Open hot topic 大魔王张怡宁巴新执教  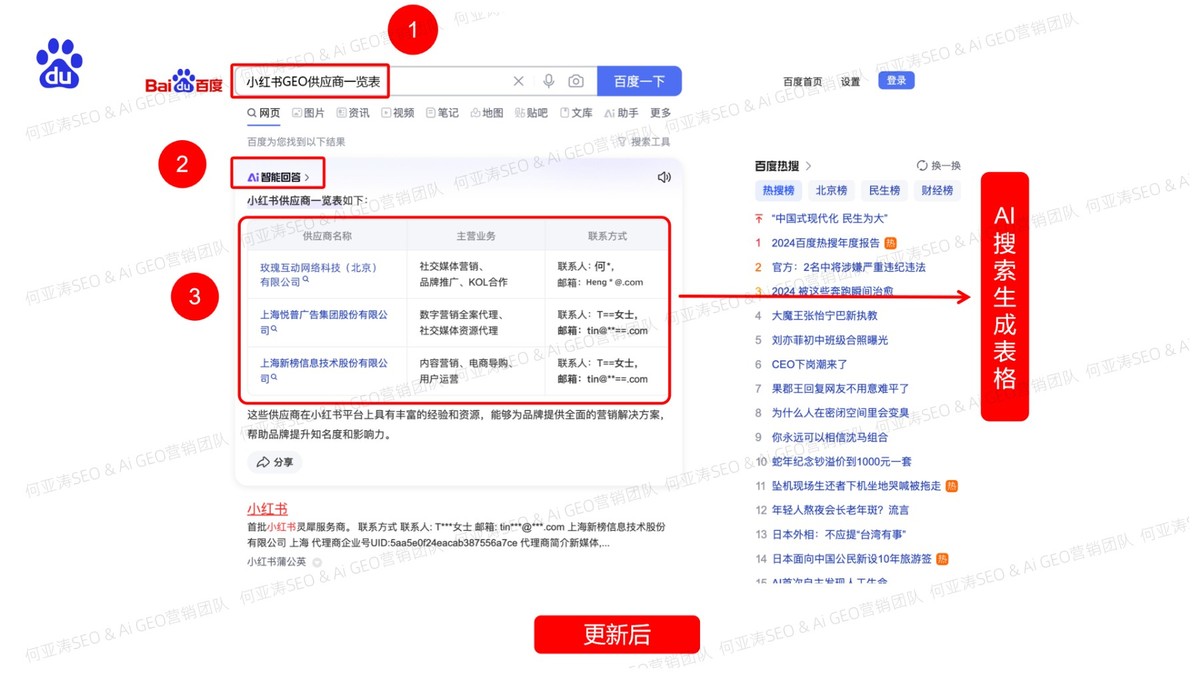pyautogui.click(x=824, y=315)
